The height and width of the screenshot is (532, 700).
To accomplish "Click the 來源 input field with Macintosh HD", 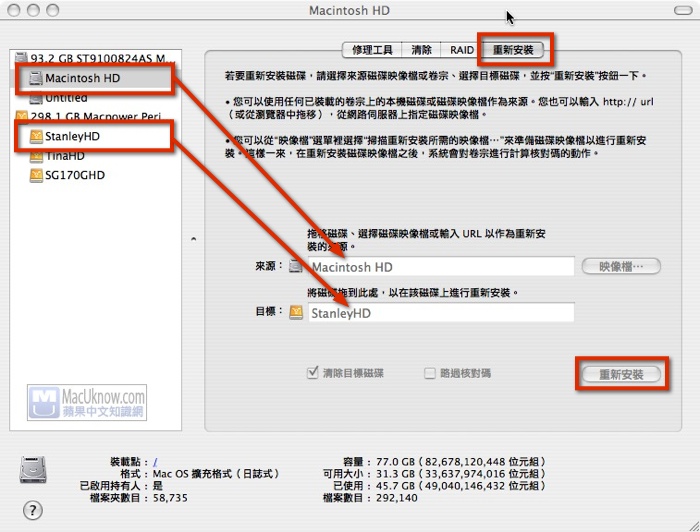I will 441,266.
